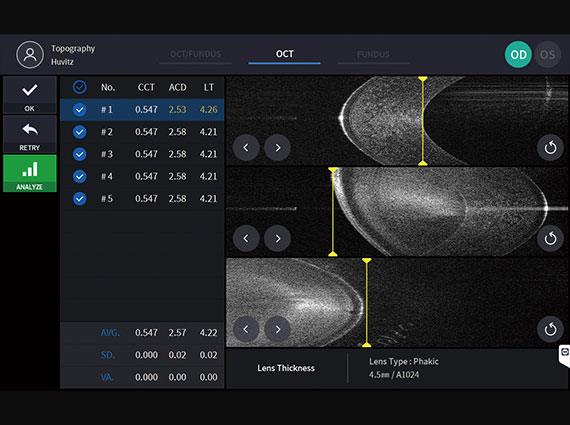The height and width of the screenshot is (425, 570).
Task: Click the ACD column header
Action: tap(177, 87)
